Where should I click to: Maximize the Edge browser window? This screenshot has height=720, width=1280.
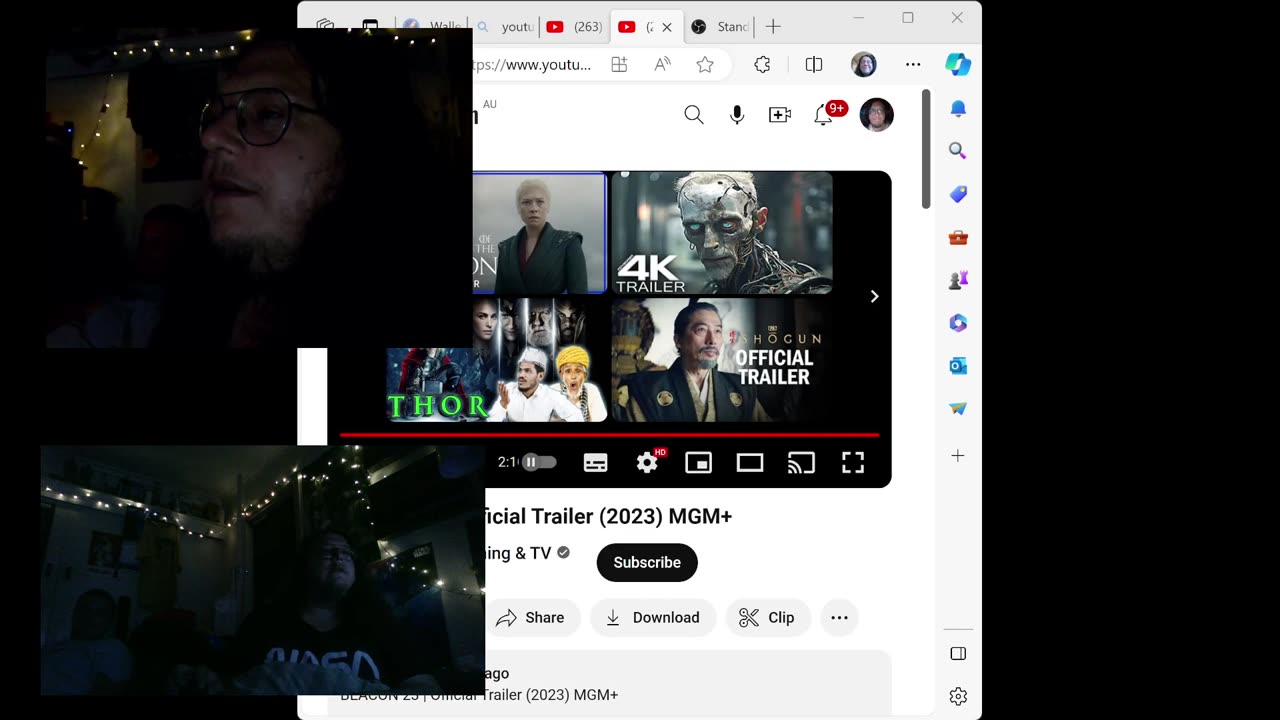pos(908,18)
